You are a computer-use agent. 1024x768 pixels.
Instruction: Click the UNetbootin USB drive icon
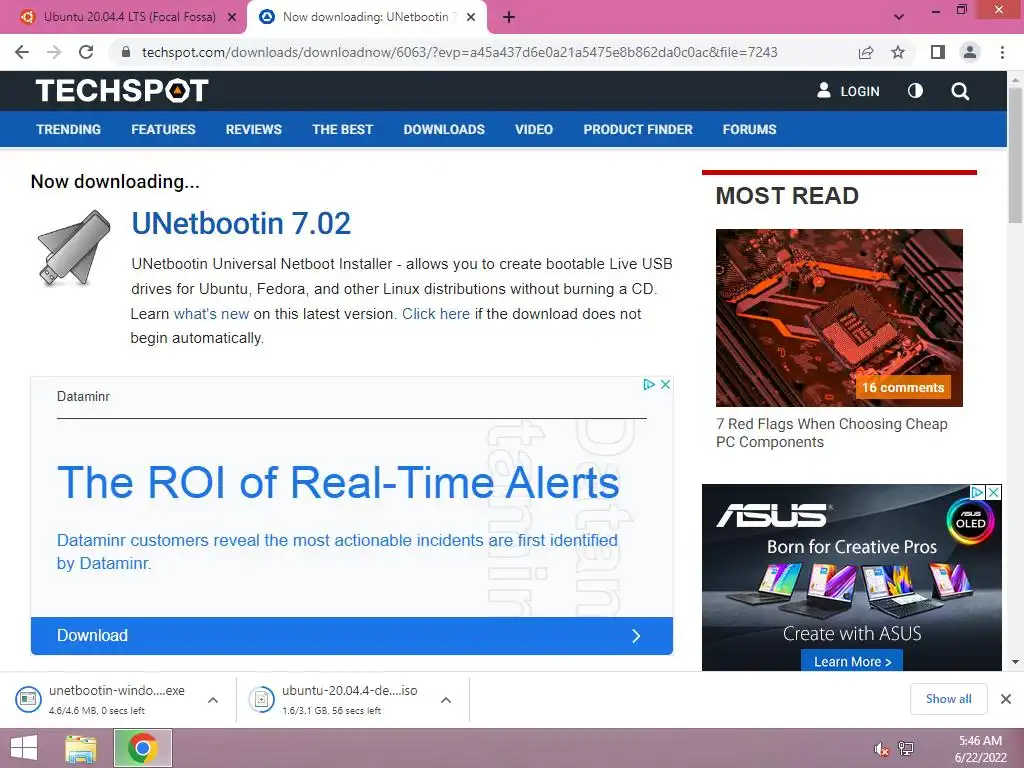74,248
